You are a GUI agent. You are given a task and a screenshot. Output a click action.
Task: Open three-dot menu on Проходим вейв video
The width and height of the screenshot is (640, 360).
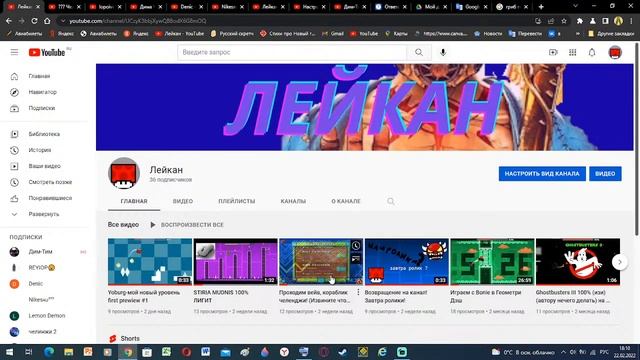click(358, 292)
